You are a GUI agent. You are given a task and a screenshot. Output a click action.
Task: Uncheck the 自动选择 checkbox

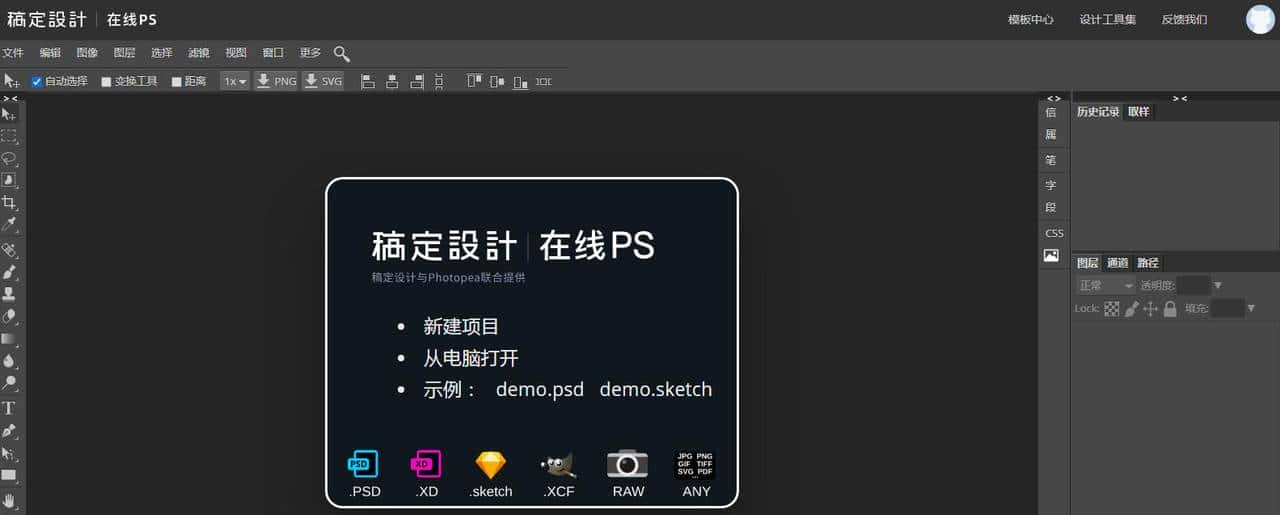37,82
